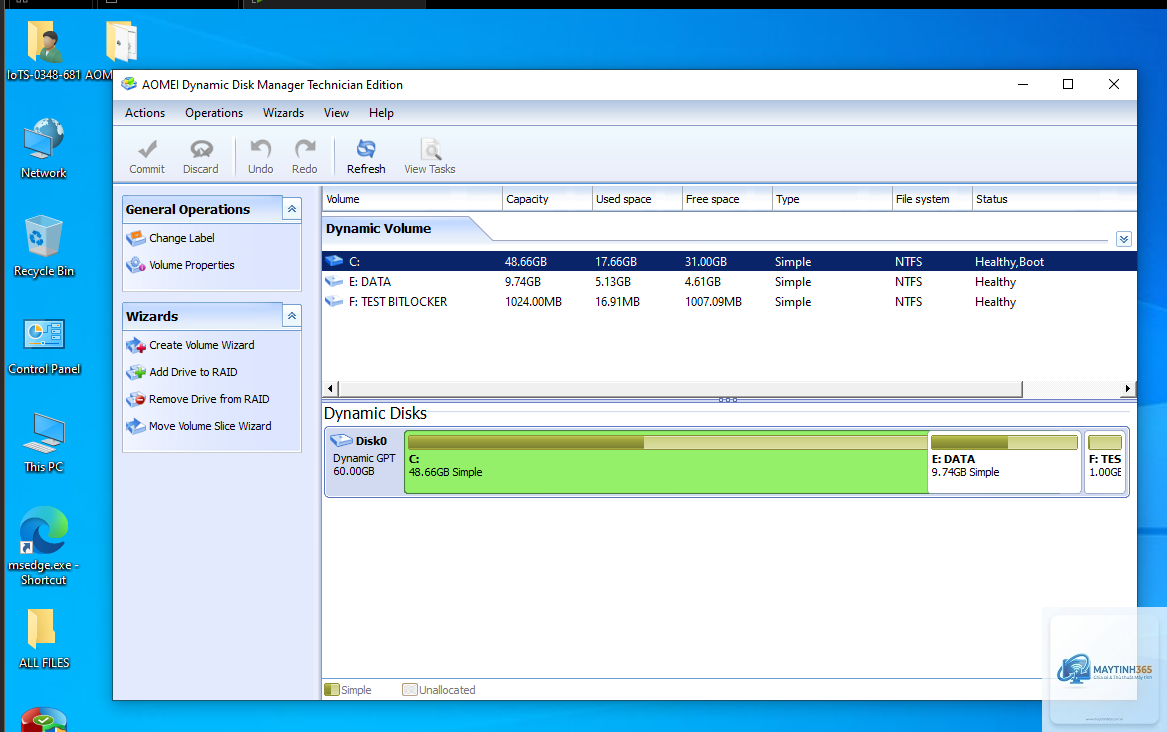This screenshot has height=732, width=1167.
Task: Click the volume list horizontal scrollbar thumb
Action: click(680, 388)
